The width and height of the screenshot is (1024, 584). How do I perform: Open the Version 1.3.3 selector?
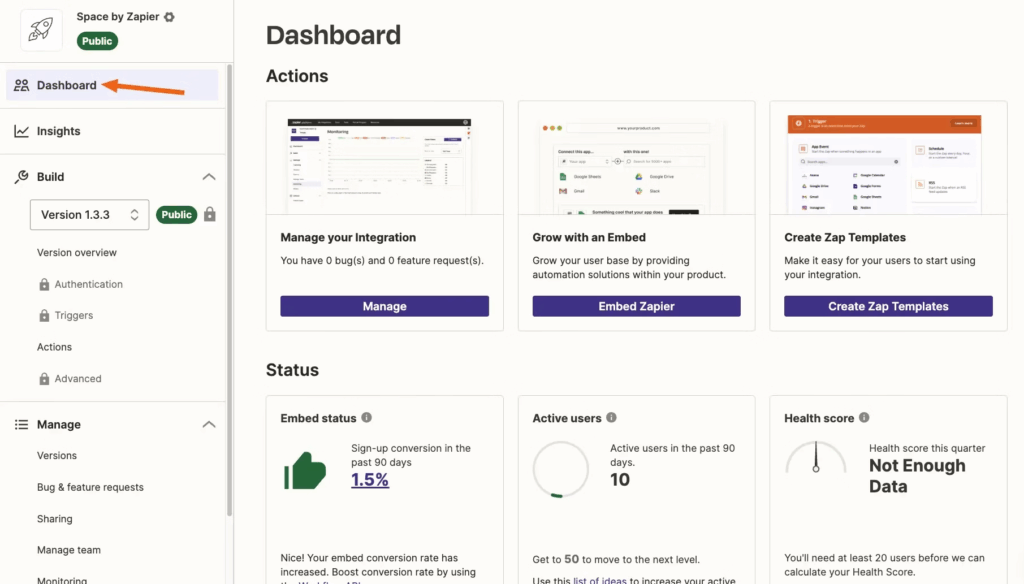click(88, 214)
